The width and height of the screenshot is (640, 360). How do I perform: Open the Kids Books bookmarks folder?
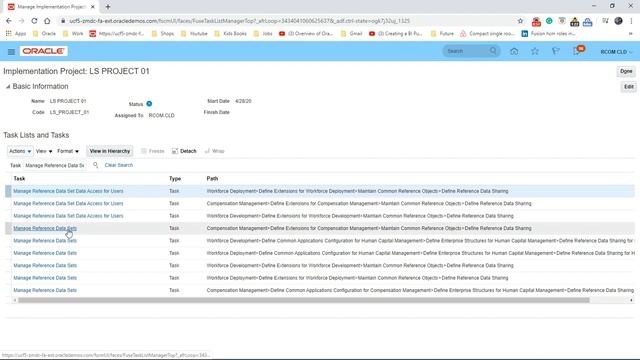pos(230,33)
